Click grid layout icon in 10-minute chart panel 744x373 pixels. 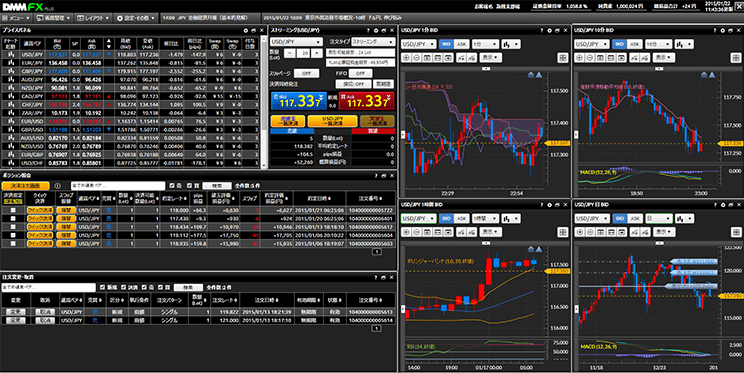[x=735, y=58]
